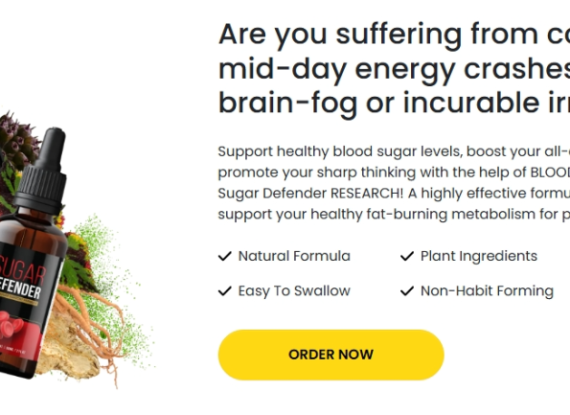Click the checkmark beside Plant Ingredients

coord(407,256)
